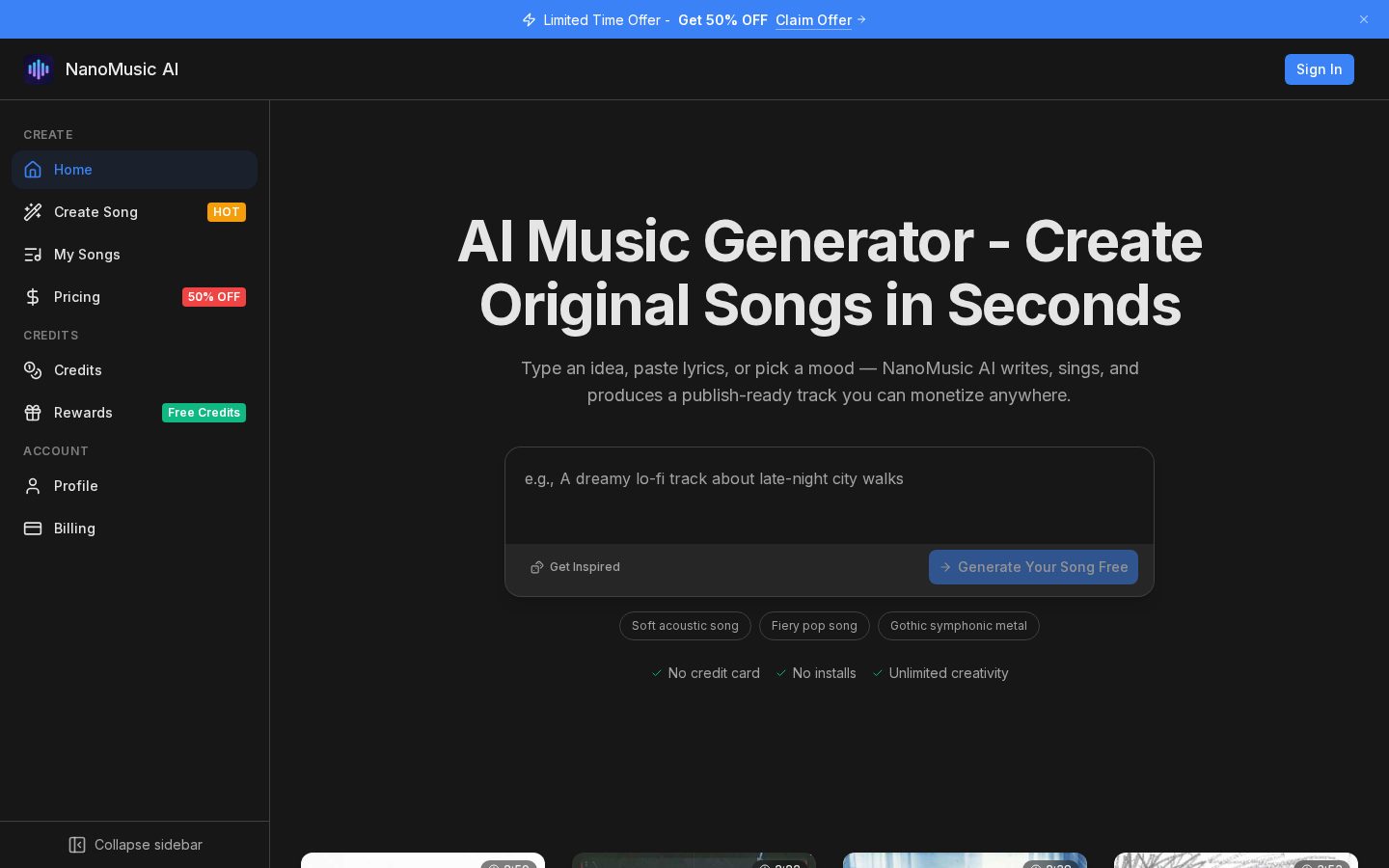Image resolution: width=1389 pixels, height=868 pixels.
Task: Click the HOT badge next to Create Song
Action: click(x=227, y=212)
